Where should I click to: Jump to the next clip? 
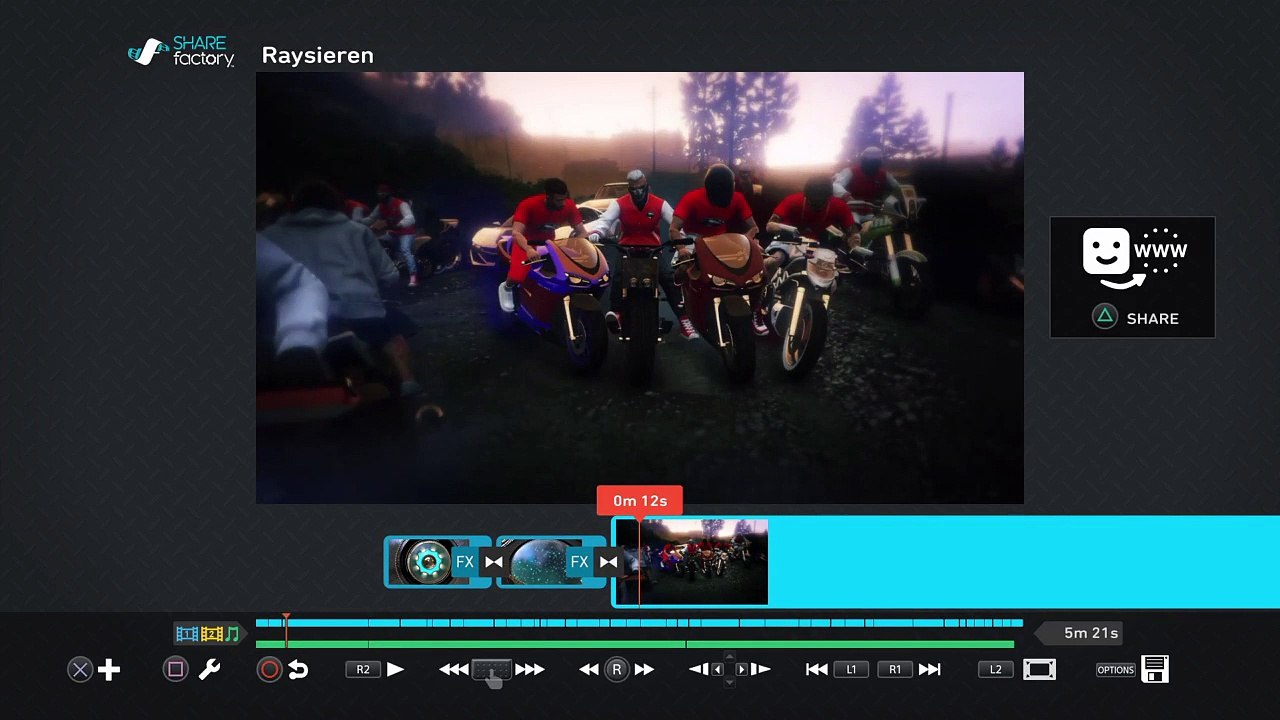[x=930, y=670]
